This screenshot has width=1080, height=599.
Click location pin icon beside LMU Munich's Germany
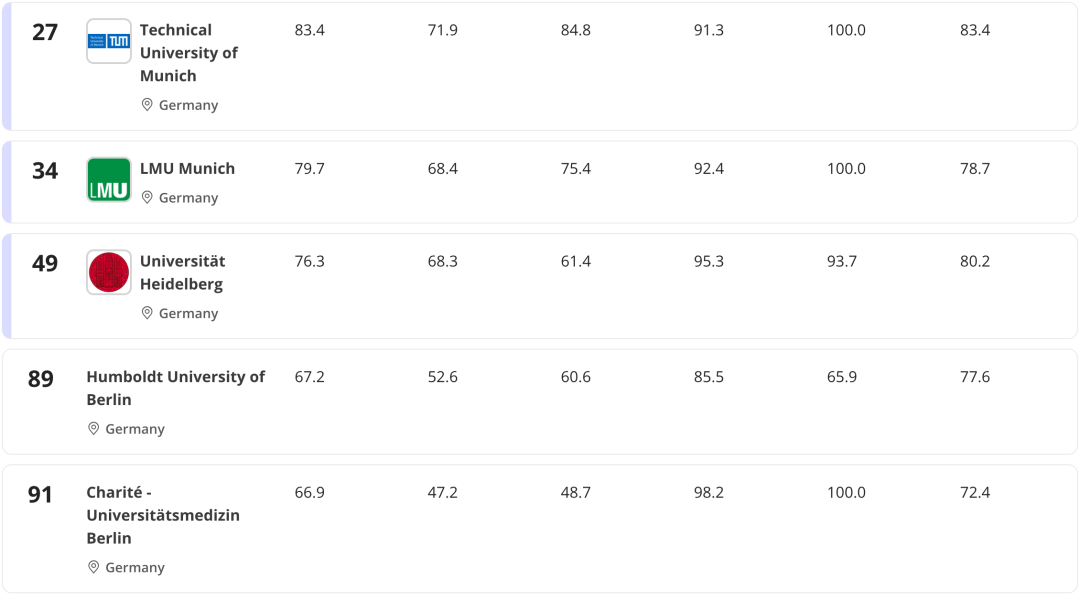tap(147, 198)
